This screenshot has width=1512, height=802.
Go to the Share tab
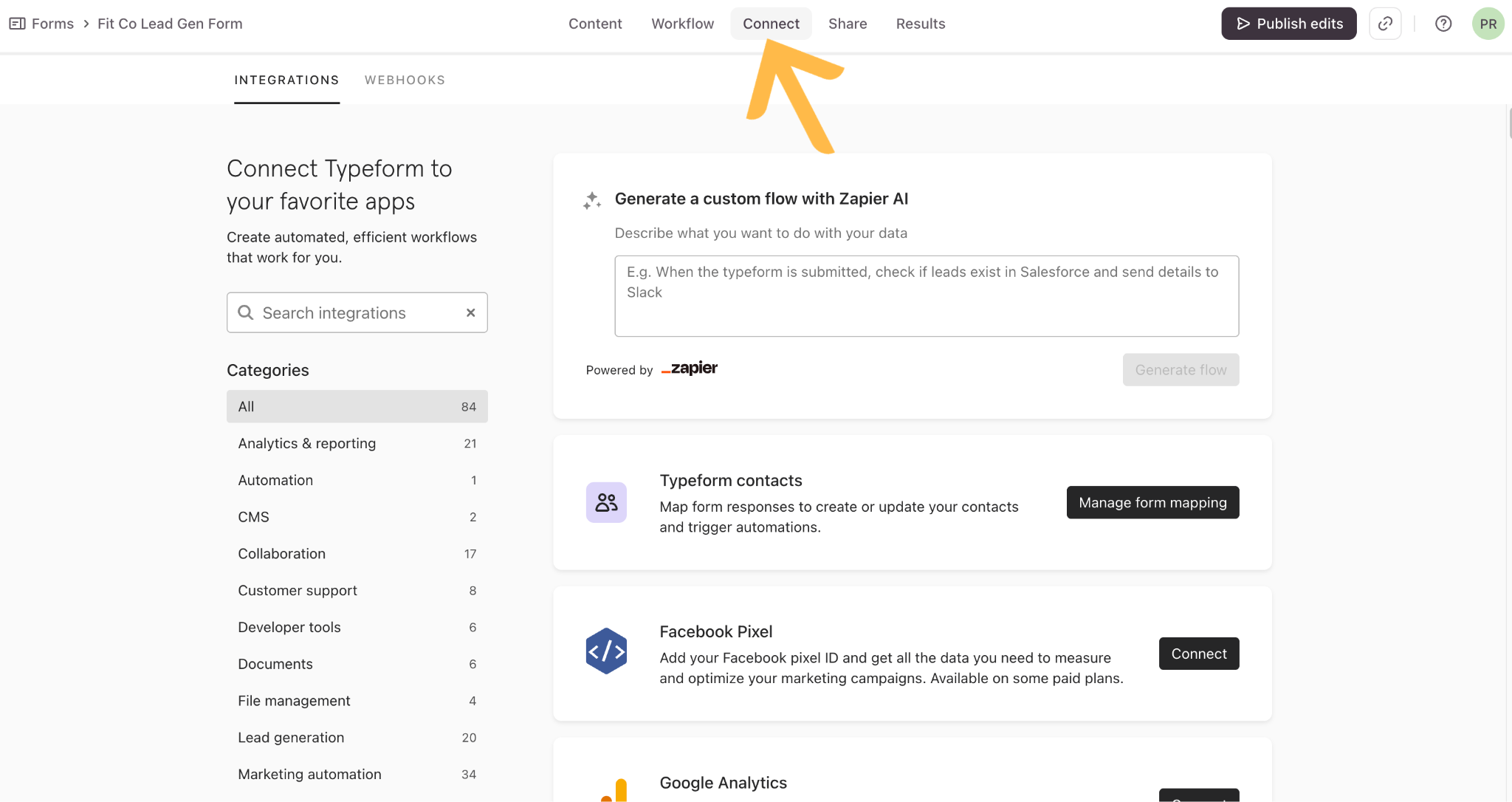pyautogui.click(x=848, y=24)
